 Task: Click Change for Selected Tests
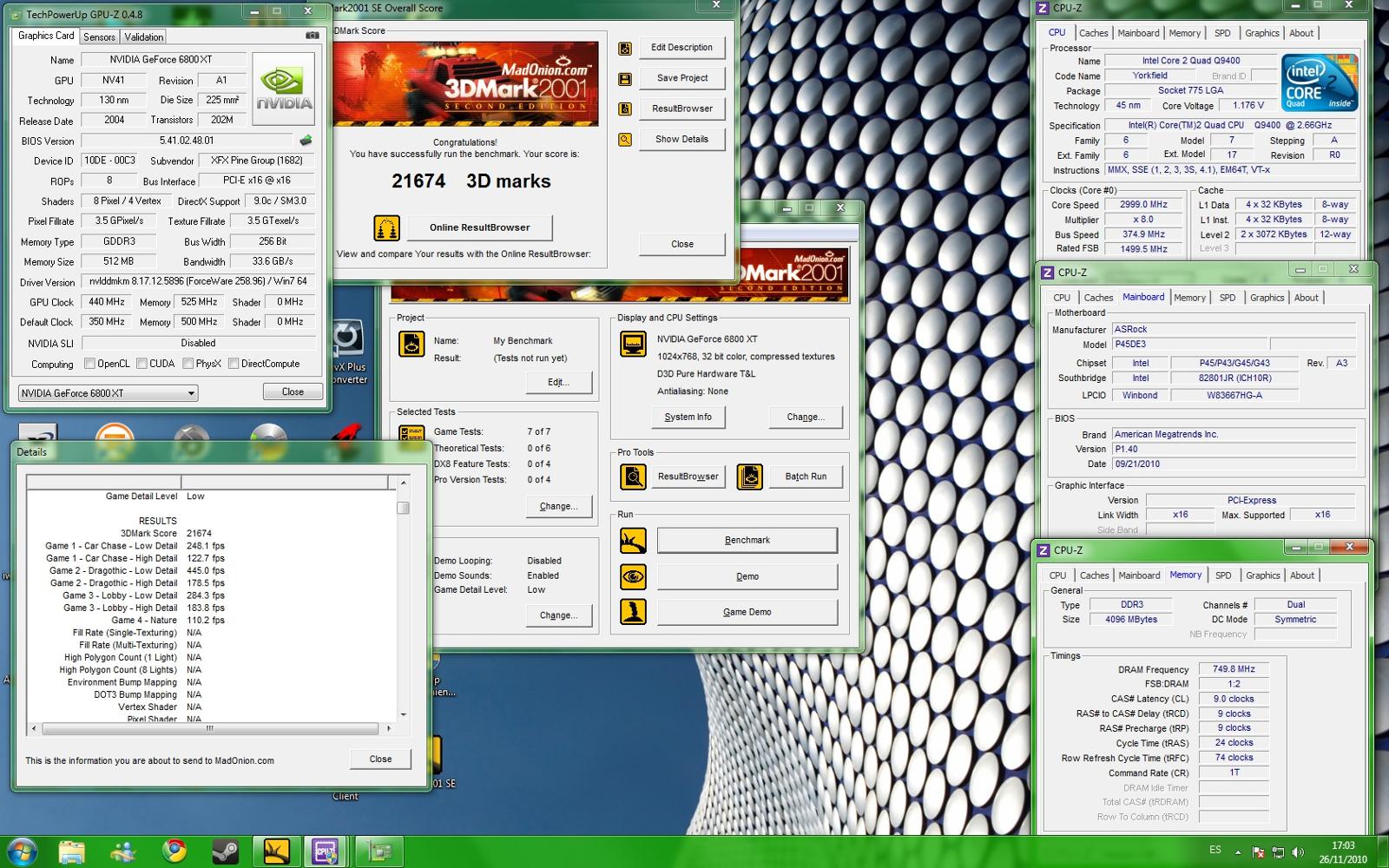coord(558,506)
